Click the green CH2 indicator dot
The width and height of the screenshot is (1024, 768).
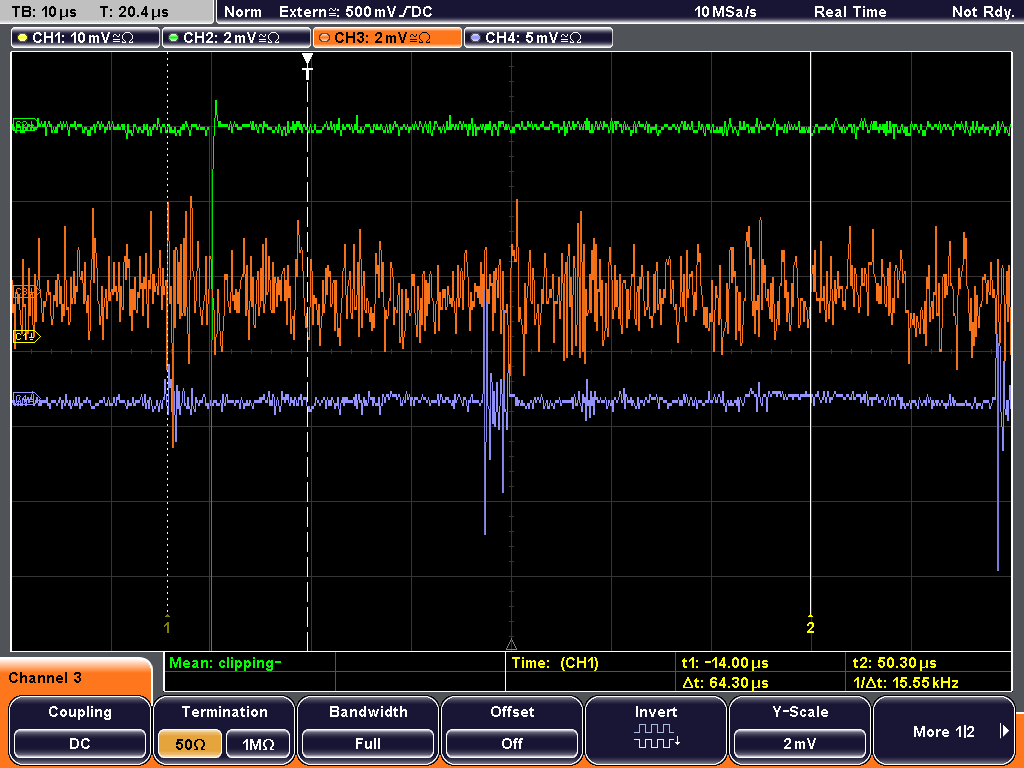tap(174, 38)
